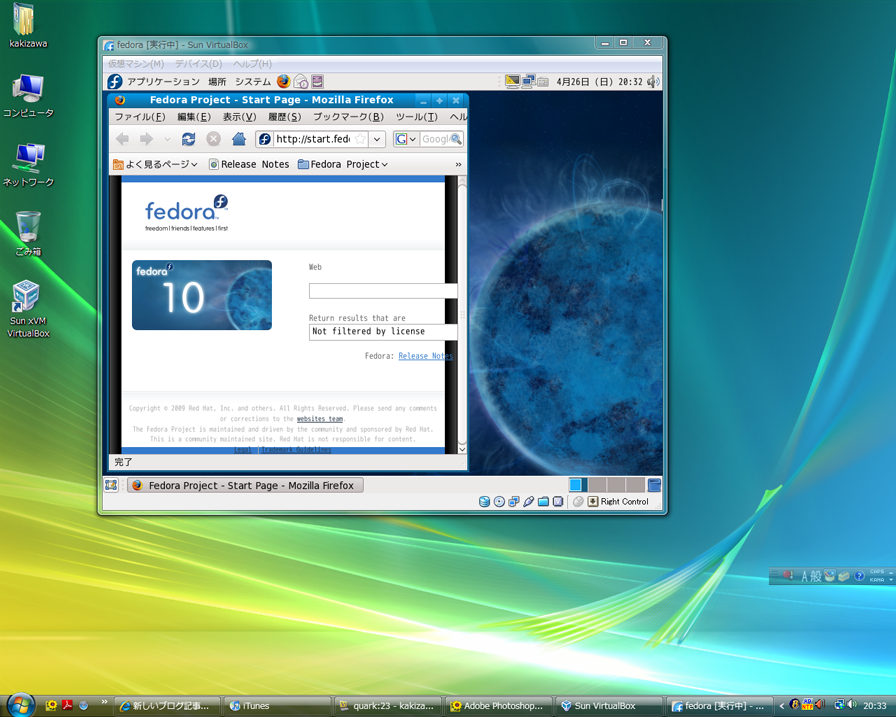The width and height of the screenshot is (896, 717).
Task: Expand the Fedora Project bookmarks folder
Action: point(343,165)
